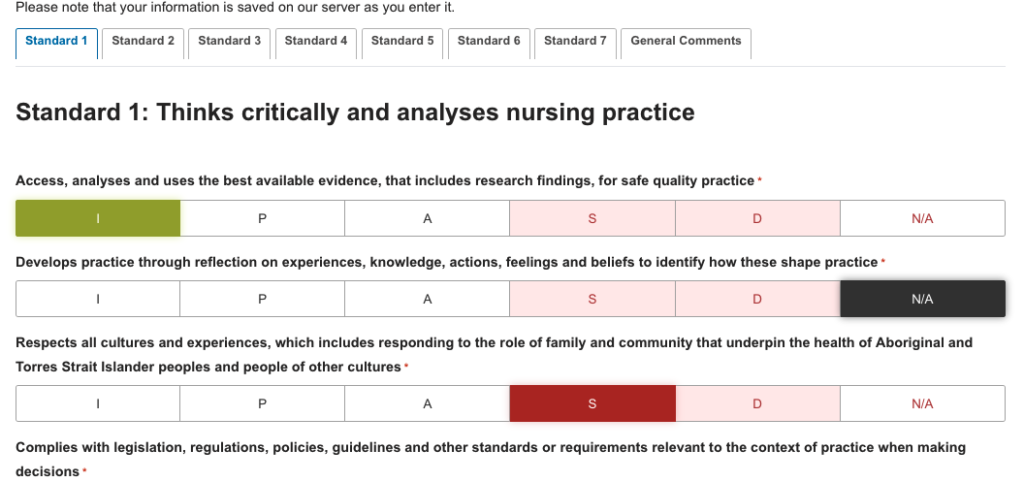Viewport: 1024px width, 482px height.
Task: Click the active Standard 1 tab
Action: click(56, 41)
